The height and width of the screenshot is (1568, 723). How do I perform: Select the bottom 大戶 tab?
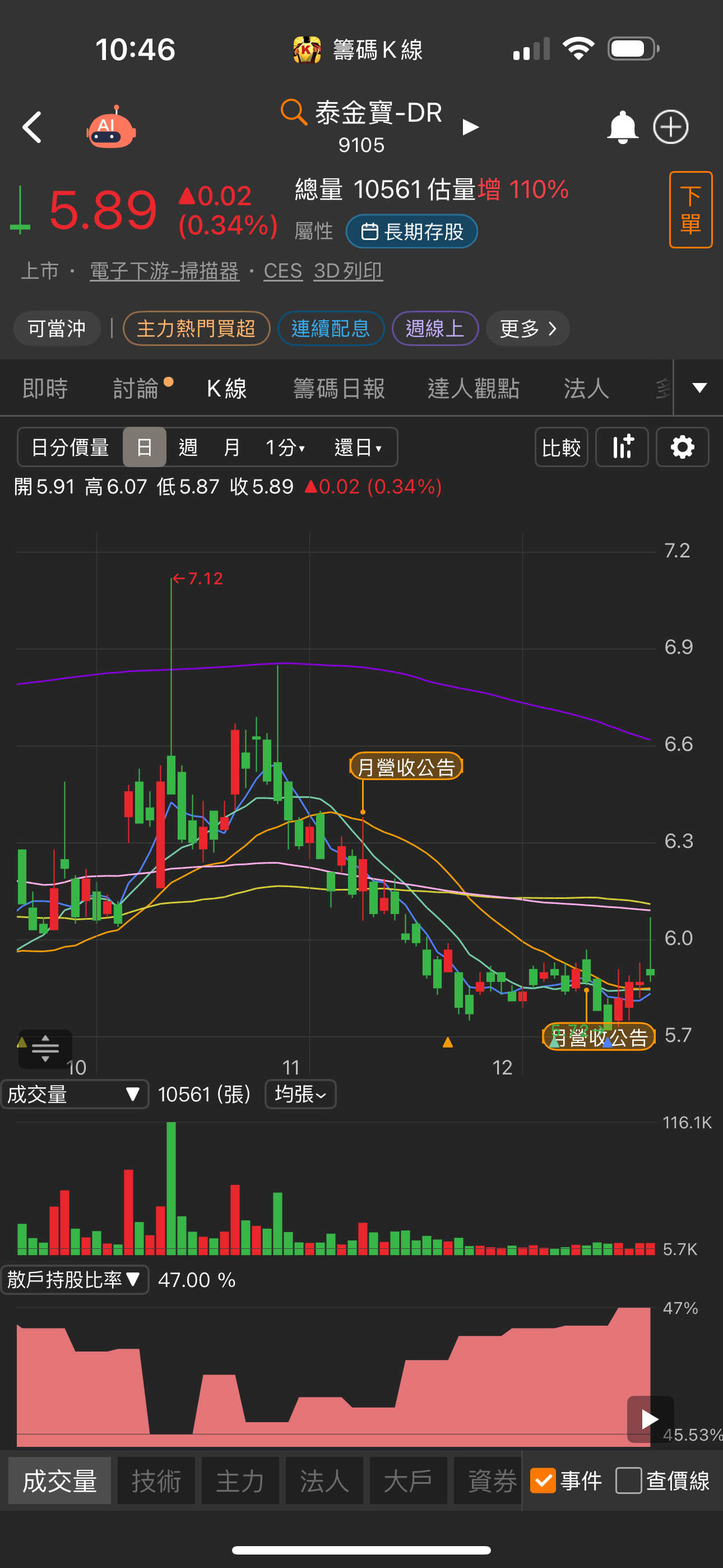tap(409, 1481)
